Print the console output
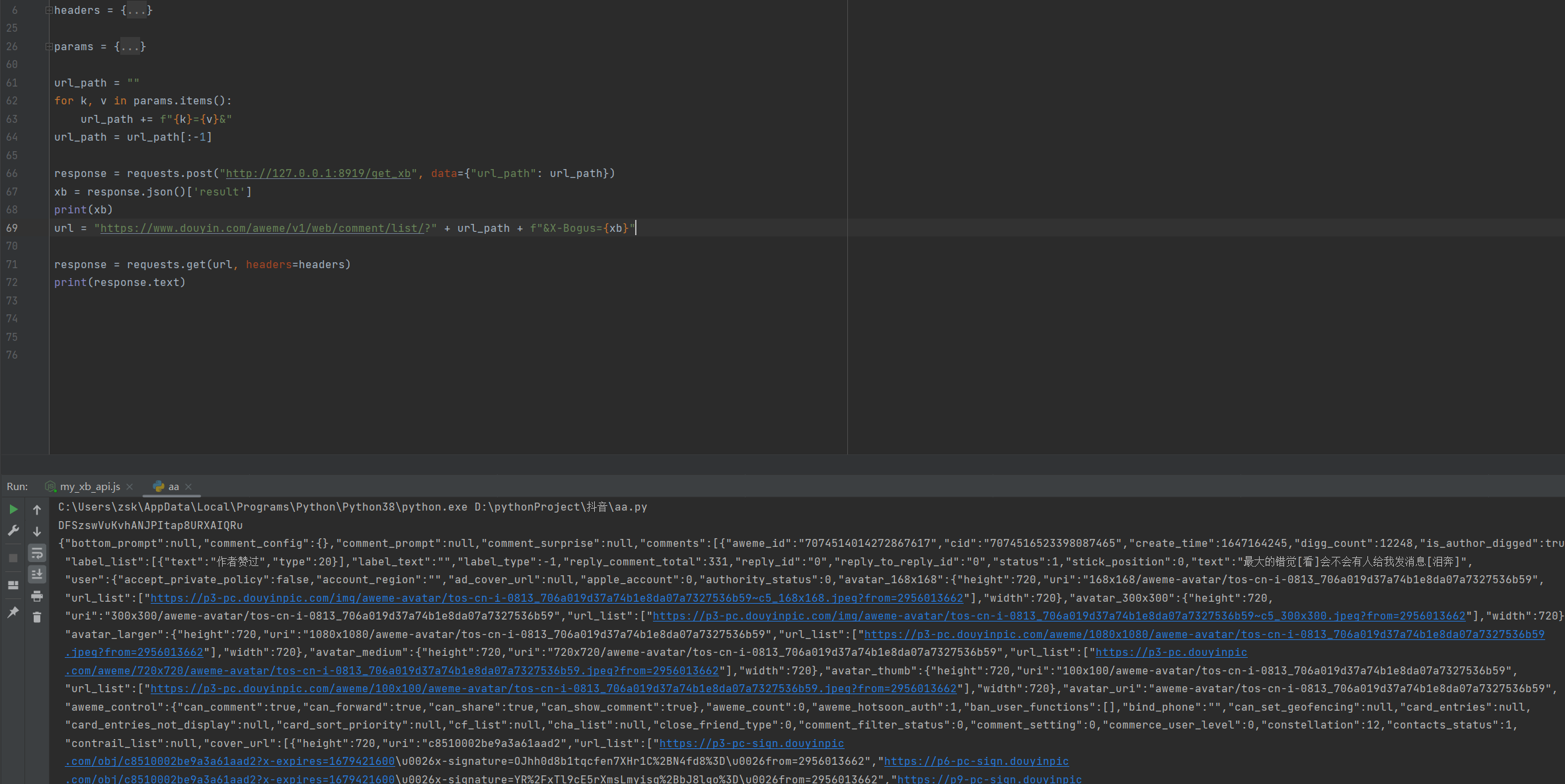This screenshot has height=784, width=1565. pyautogui.click(x=37, y=596)
